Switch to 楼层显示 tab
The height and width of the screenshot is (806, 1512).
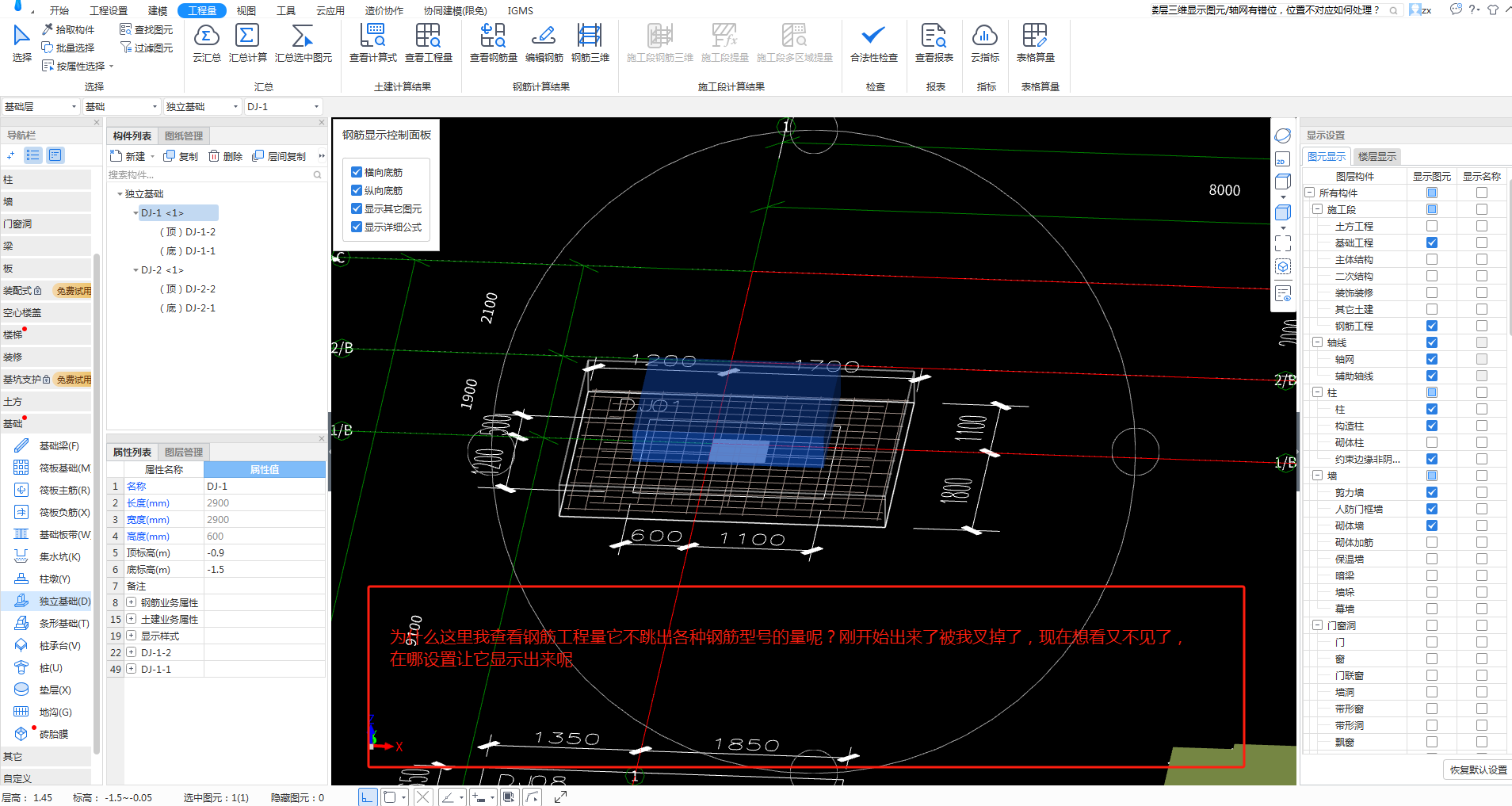point(1377,156)
